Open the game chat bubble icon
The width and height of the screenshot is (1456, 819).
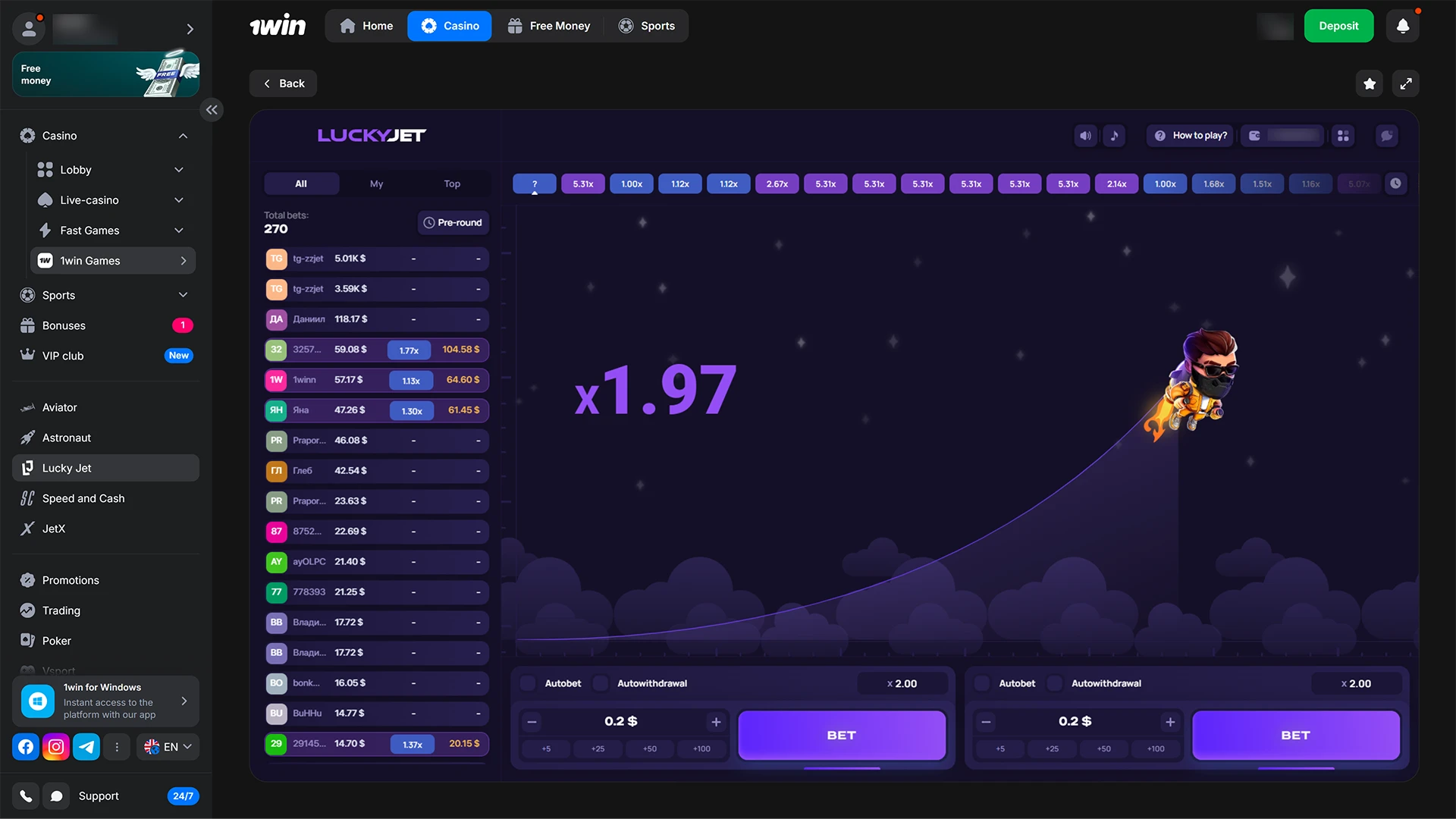(x=1386, y=136)
